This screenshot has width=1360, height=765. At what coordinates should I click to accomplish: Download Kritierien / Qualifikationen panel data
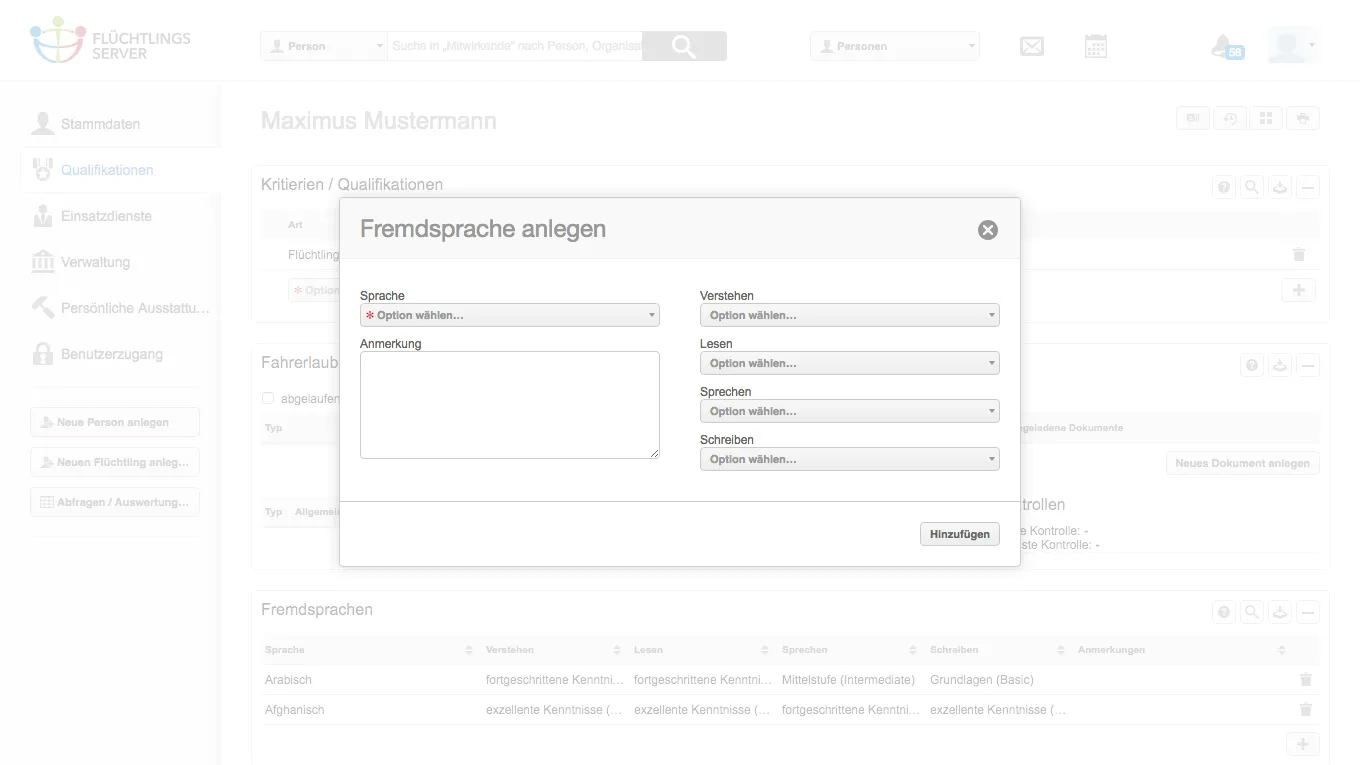click(1280, 186)
